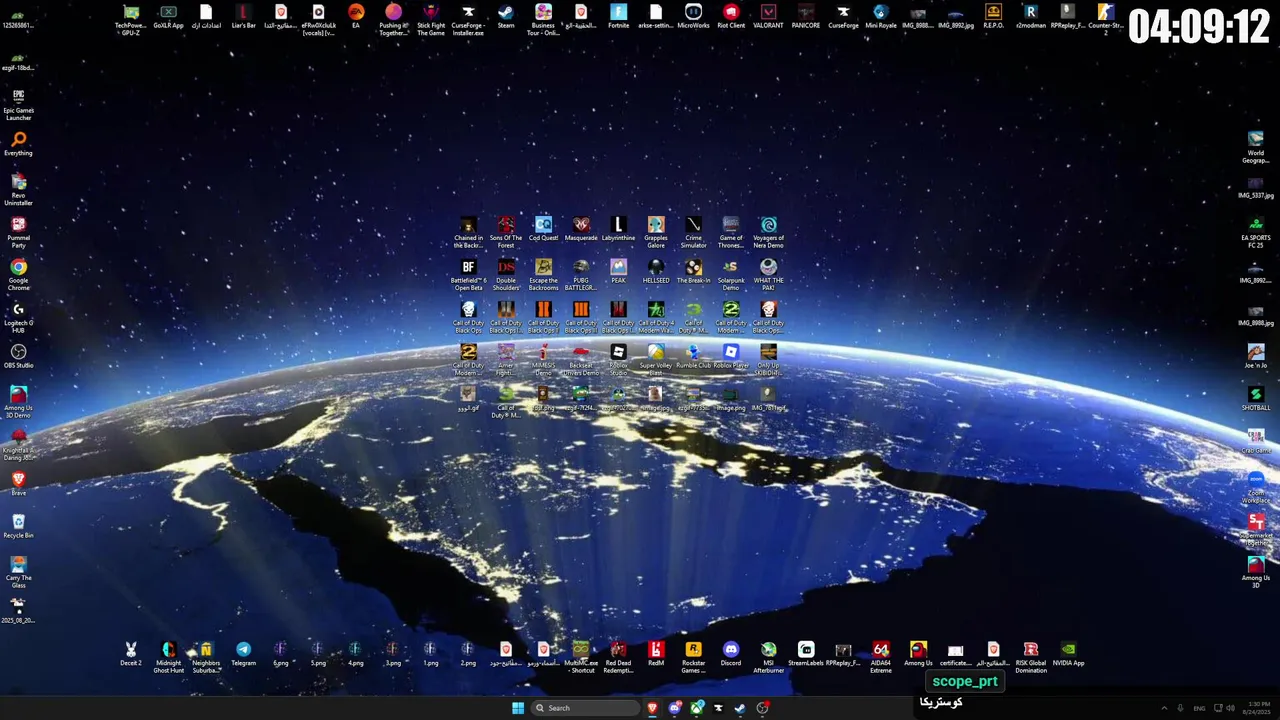1280x720 pixels.
Task: Open the Recycle Bin
Action: tap(18, 527)
